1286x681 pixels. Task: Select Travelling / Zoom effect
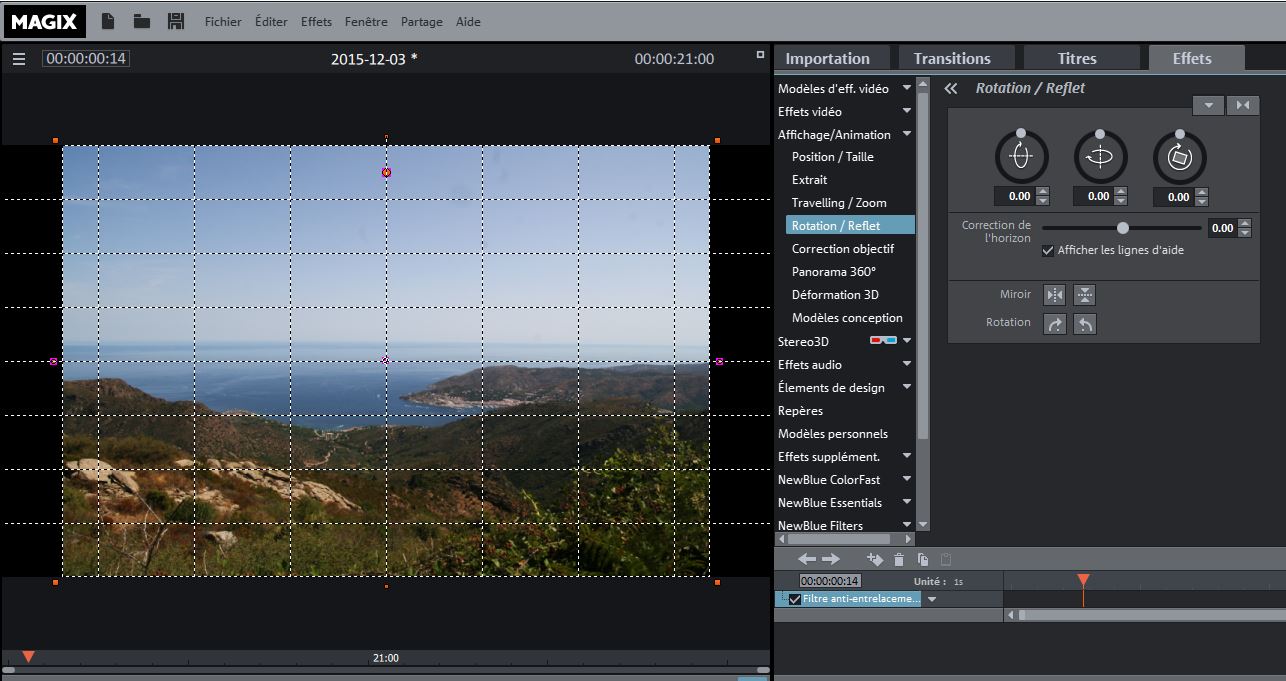(838, 203)
